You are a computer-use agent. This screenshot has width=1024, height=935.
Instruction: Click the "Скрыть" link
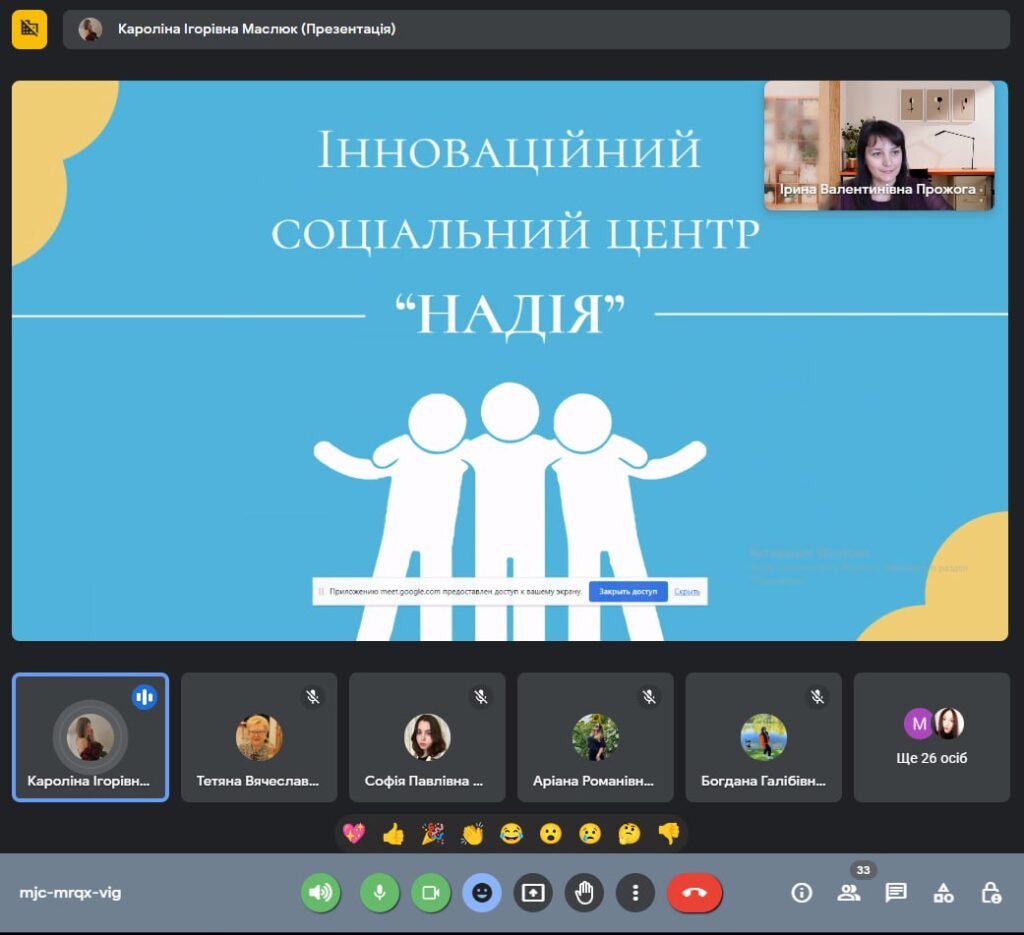[687, 592]
